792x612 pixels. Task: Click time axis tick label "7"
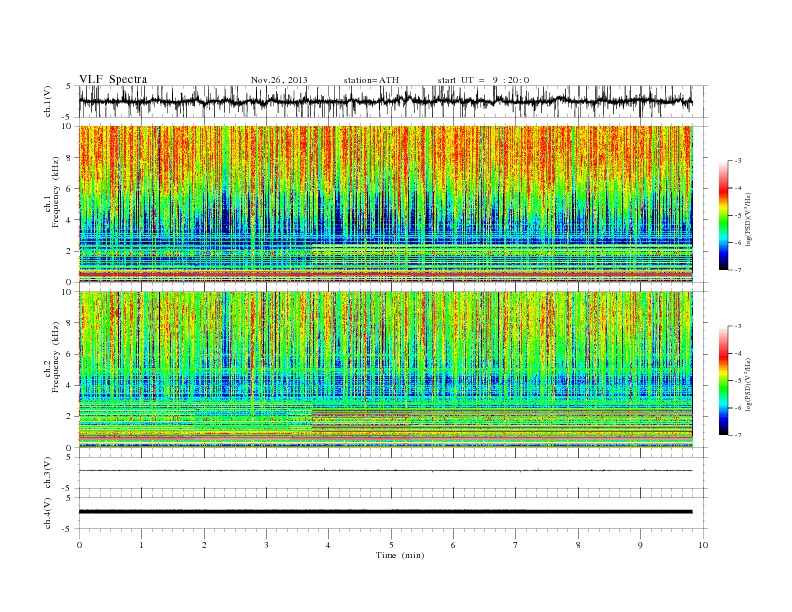pyautogui.click(x=516, y=545)
